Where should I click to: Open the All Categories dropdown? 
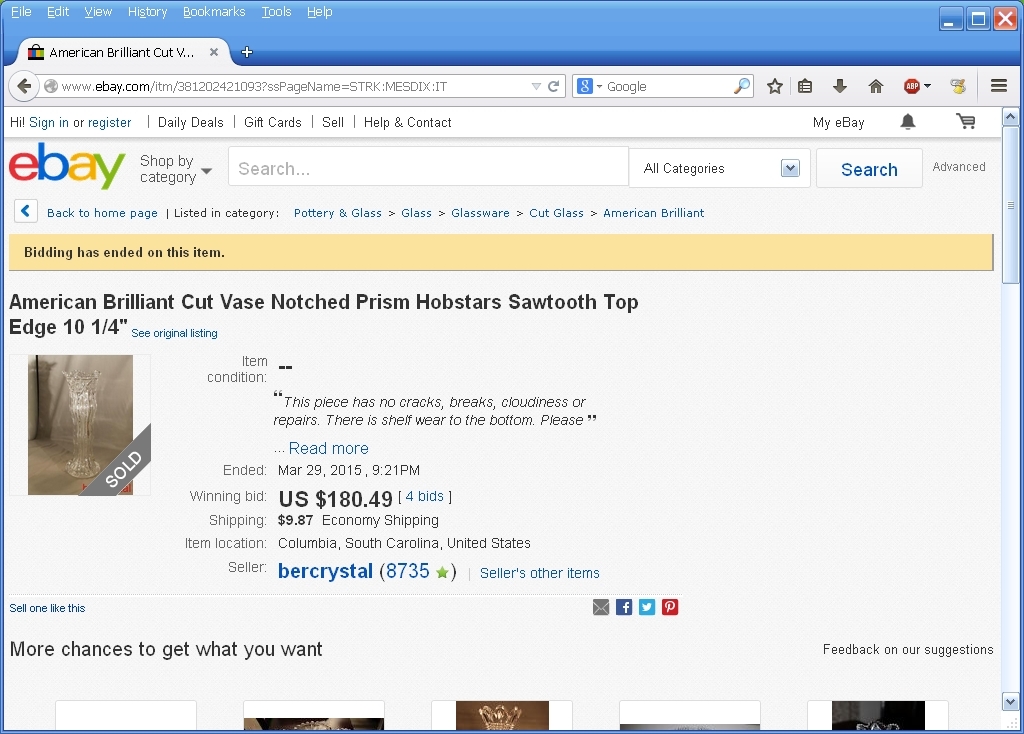[721, 168]
